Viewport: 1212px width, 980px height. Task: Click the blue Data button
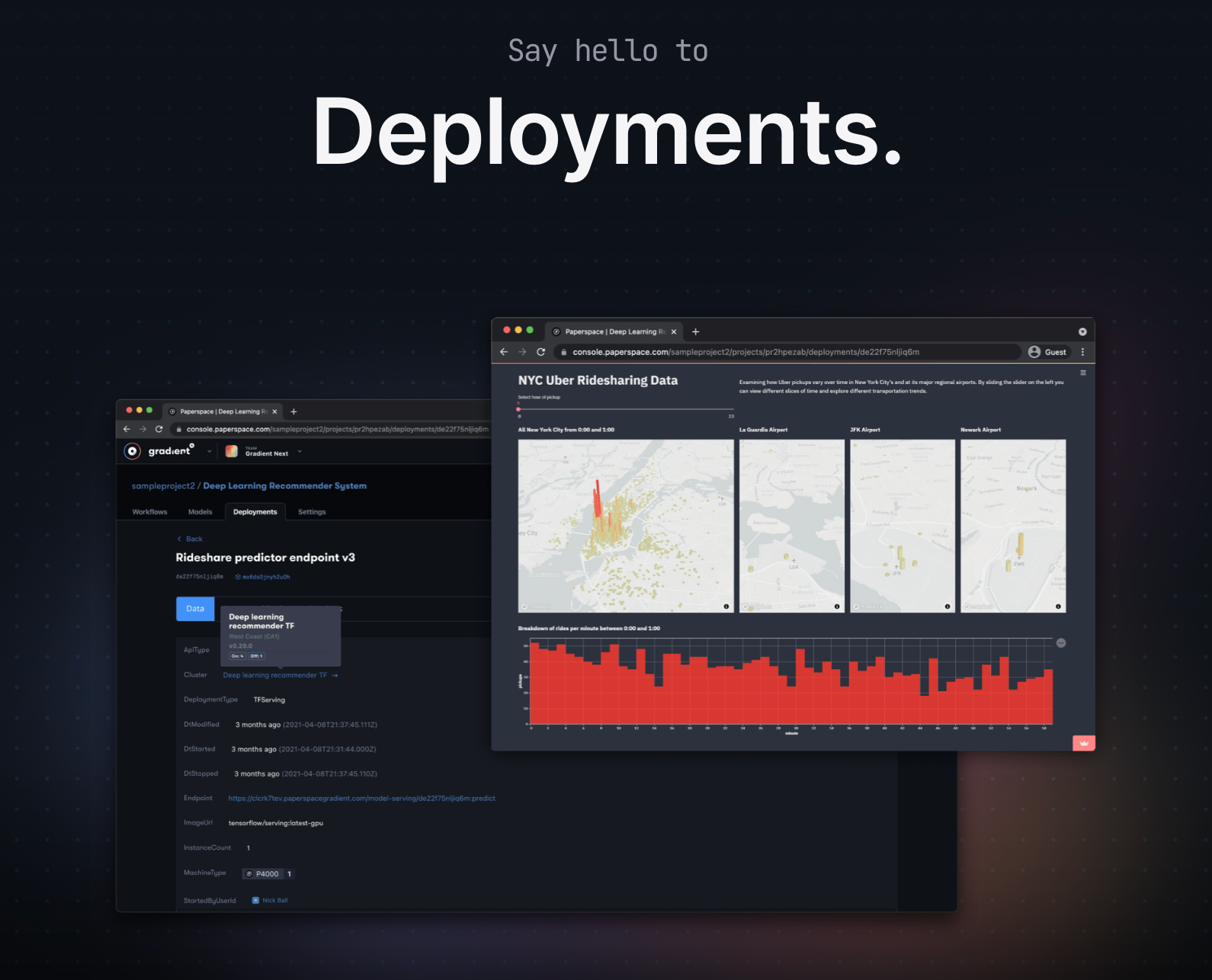point(195,609)
